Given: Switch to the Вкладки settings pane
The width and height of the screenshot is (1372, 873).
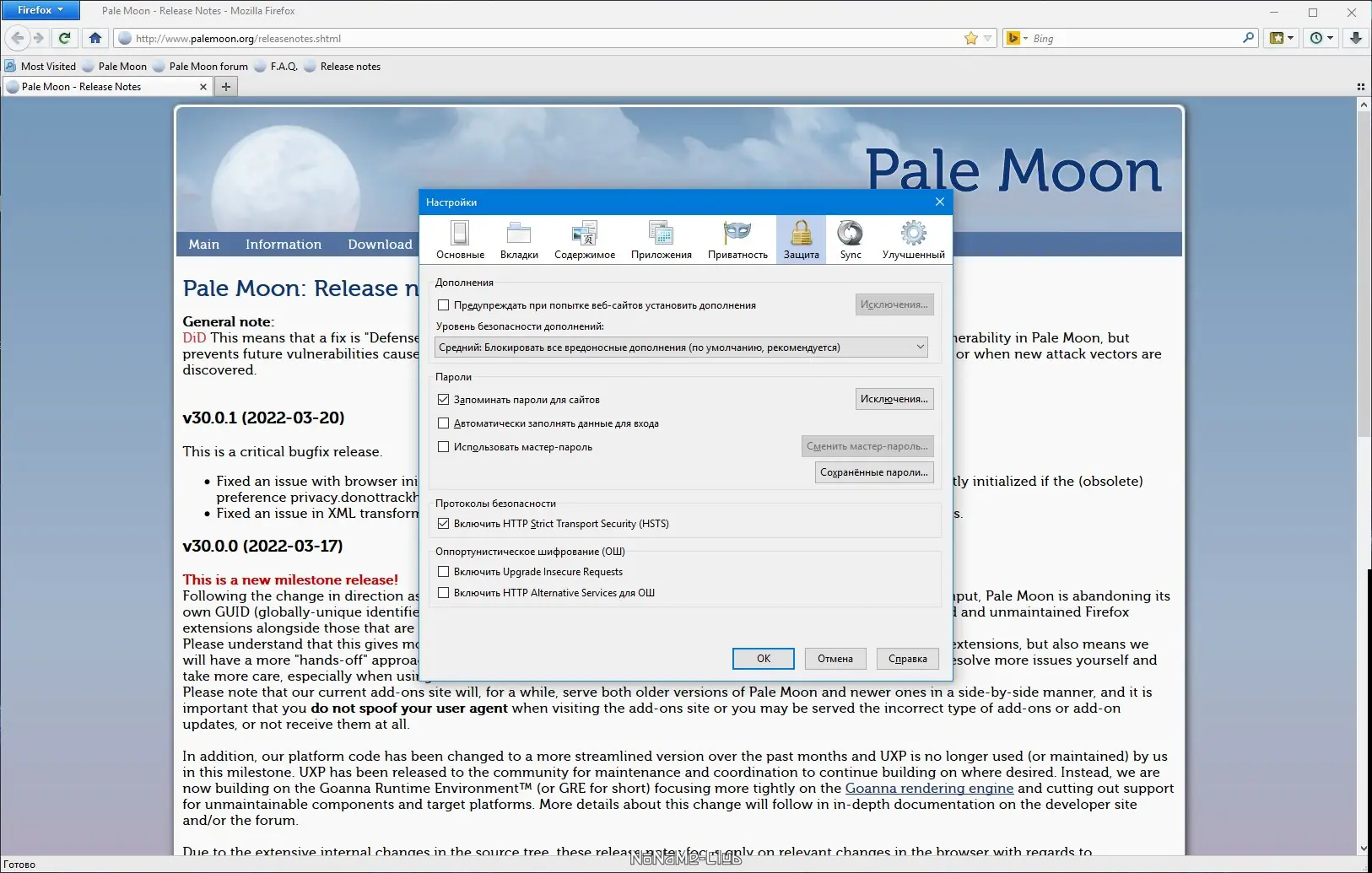Looking at the screenshot, I should point(519,240).
